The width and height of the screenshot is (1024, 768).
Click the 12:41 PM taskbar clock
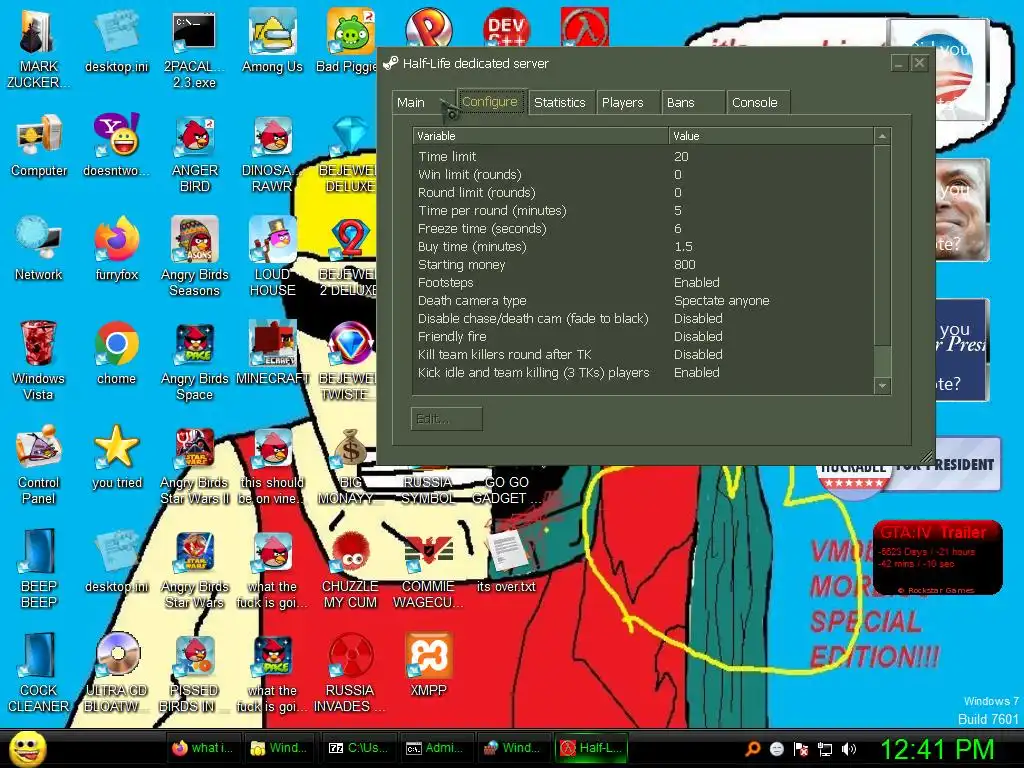(937, 749)
